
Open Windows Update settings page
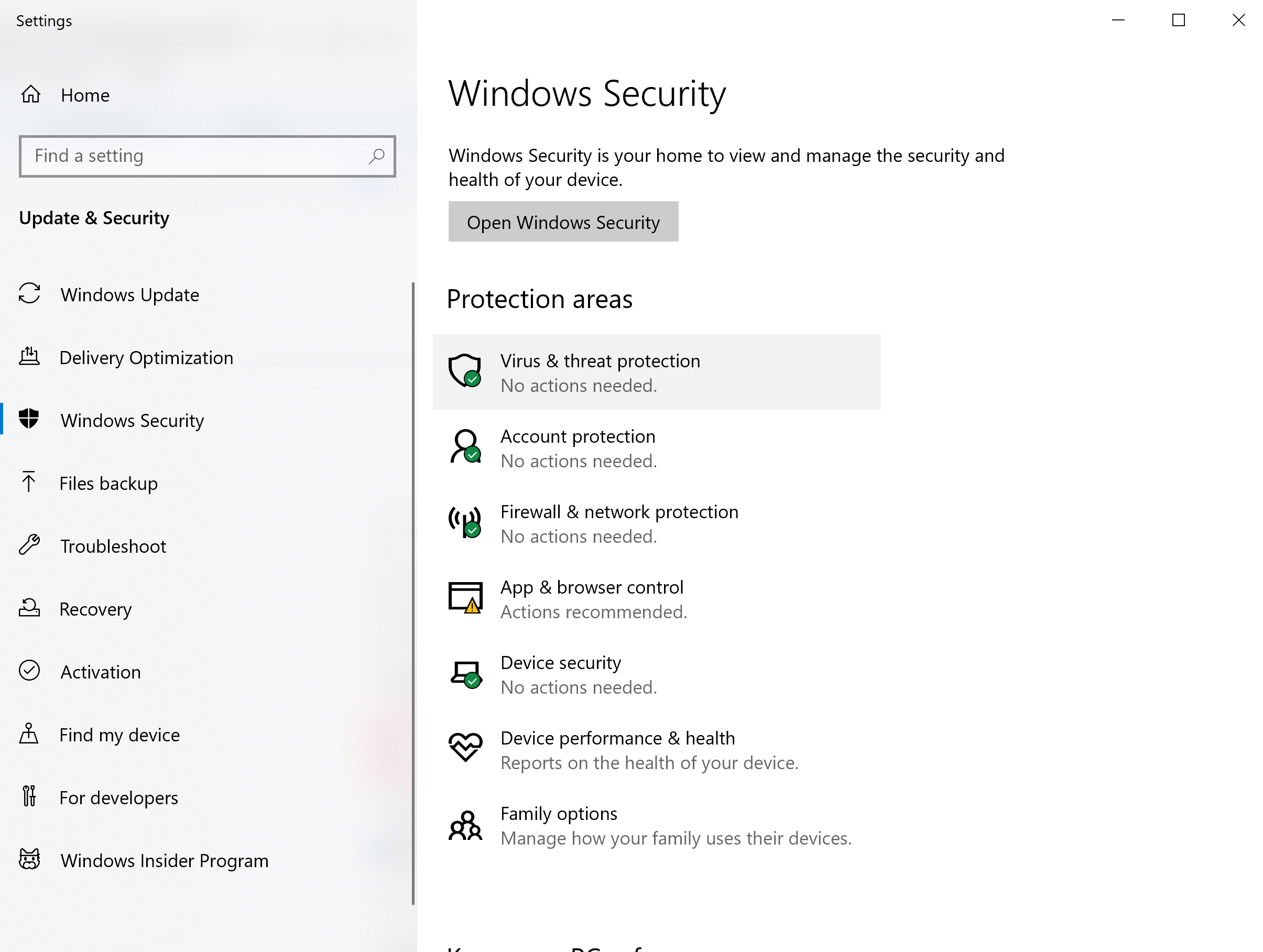(129, 294)
